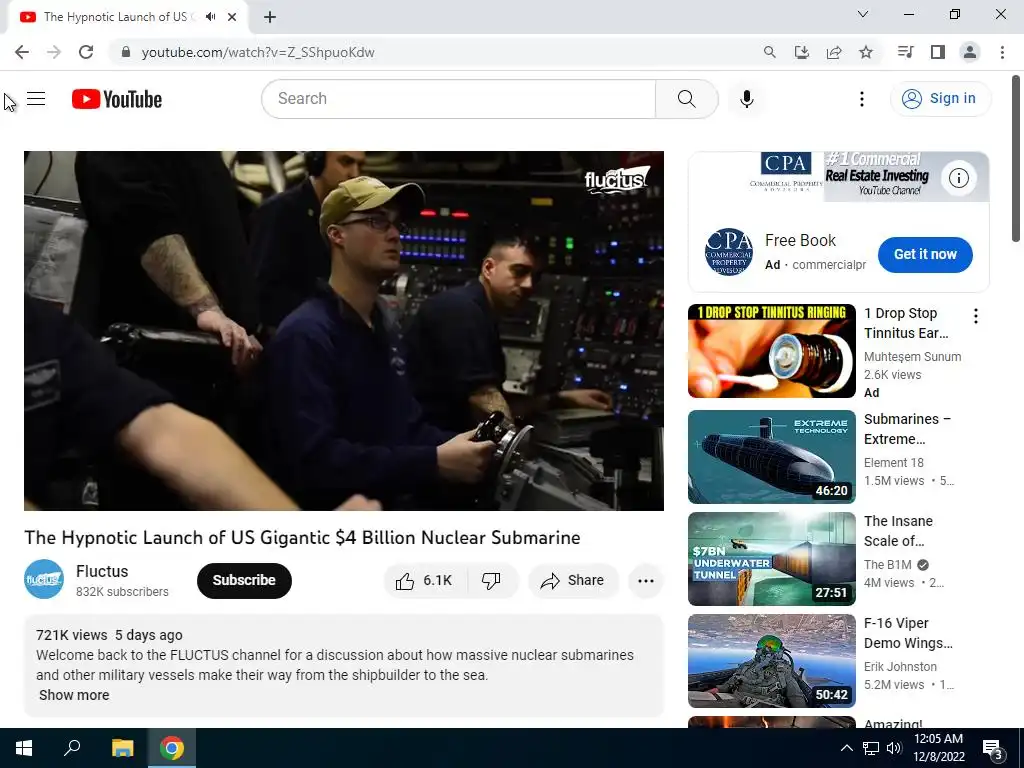Open the Fluctus channel name link
The height and width of the screenshot is (768, 1024).
coord(102,571)
